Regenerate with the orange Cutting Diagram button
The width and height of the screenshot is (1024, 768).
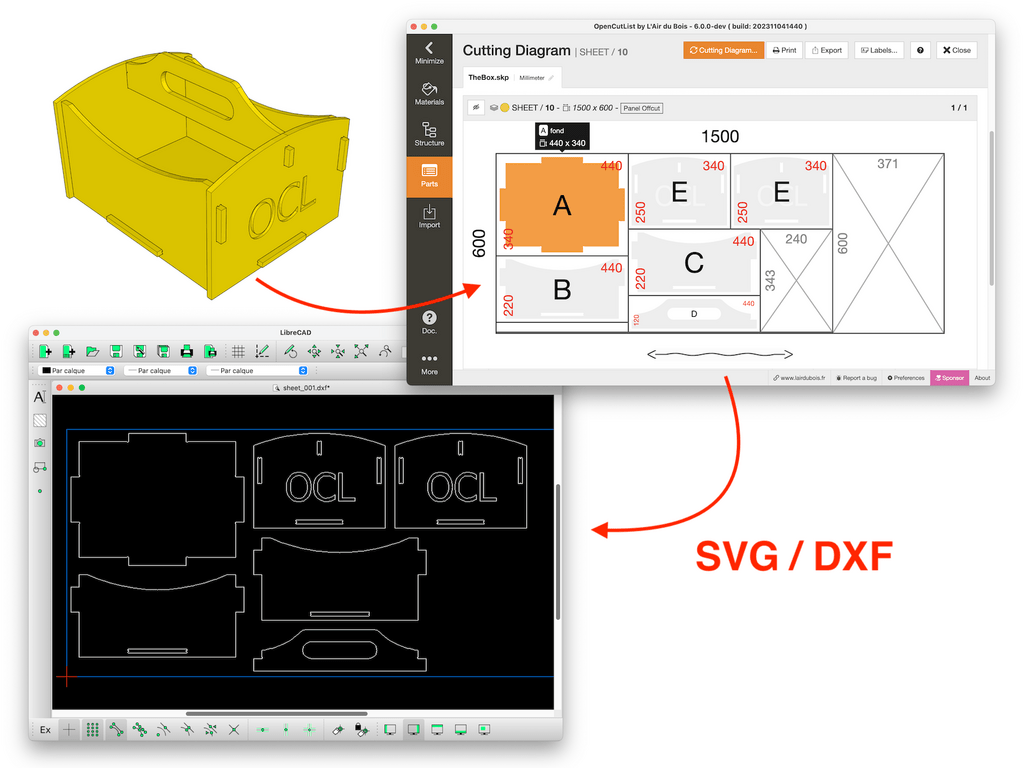[724, 50]
